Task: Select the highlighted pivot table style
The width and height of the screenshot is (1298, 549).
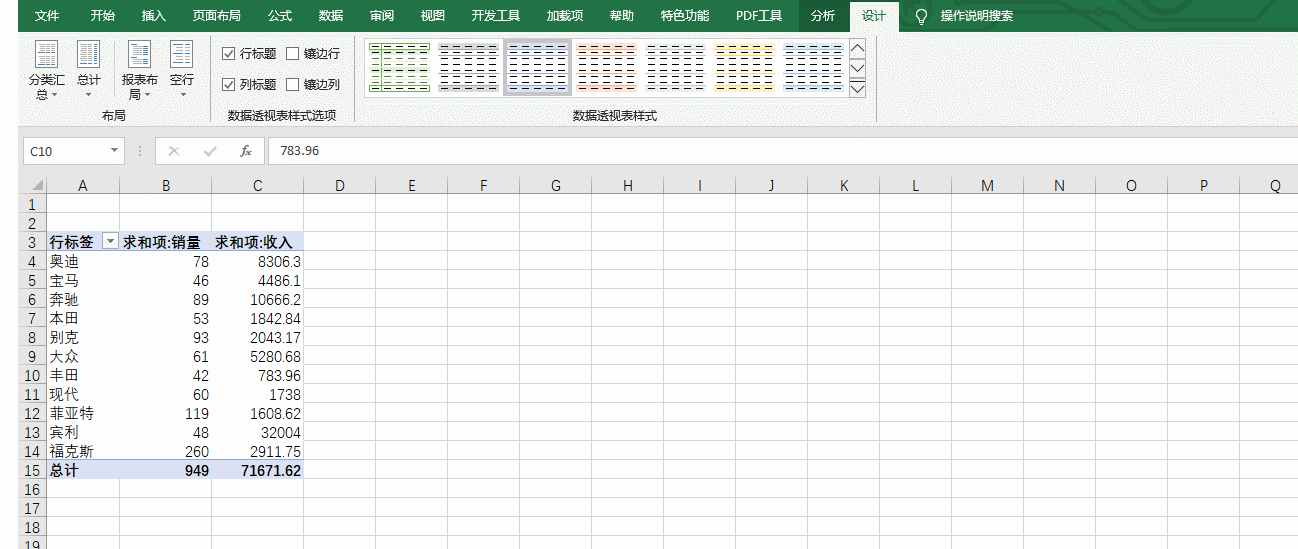Action: (537, 67)
